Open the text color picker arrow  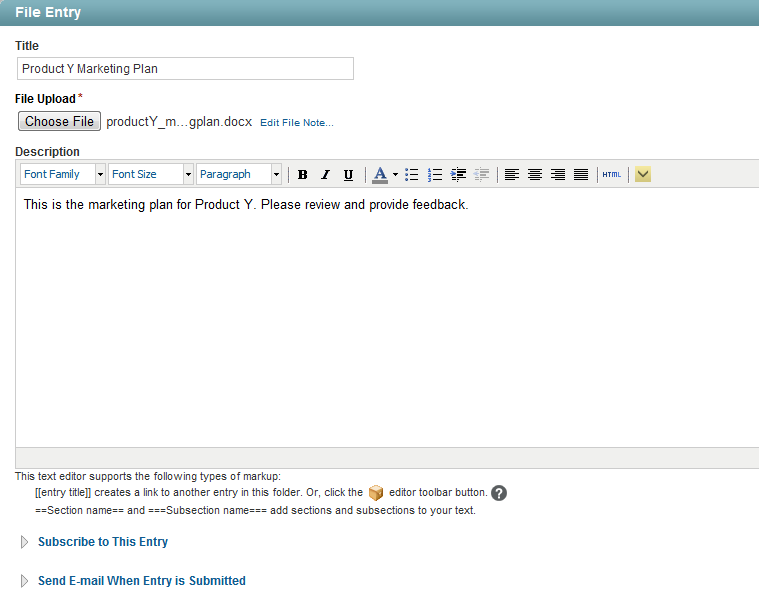coord(395,175)
